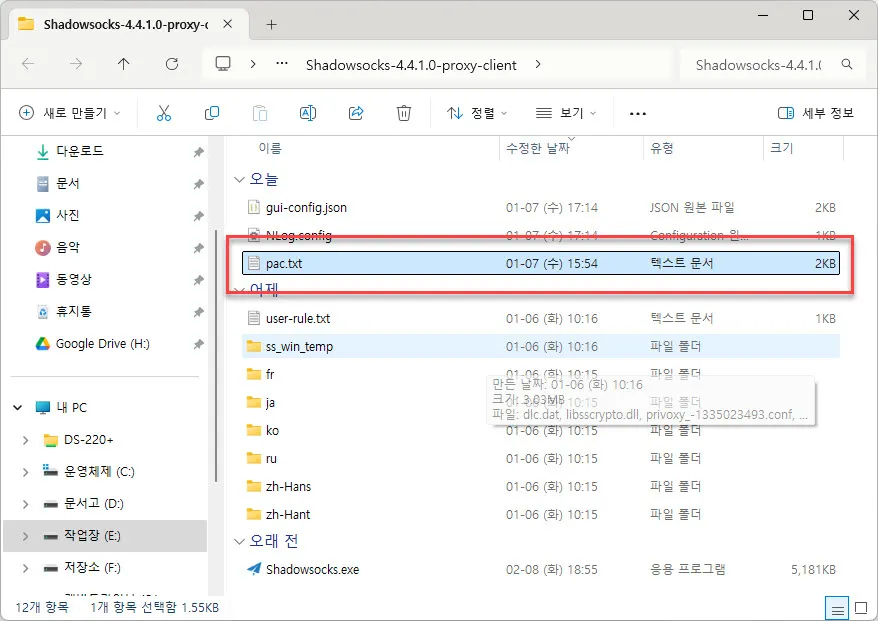Click the Paste clipboard icon
This screenshot has height=621, width=878.
(260, 113)
